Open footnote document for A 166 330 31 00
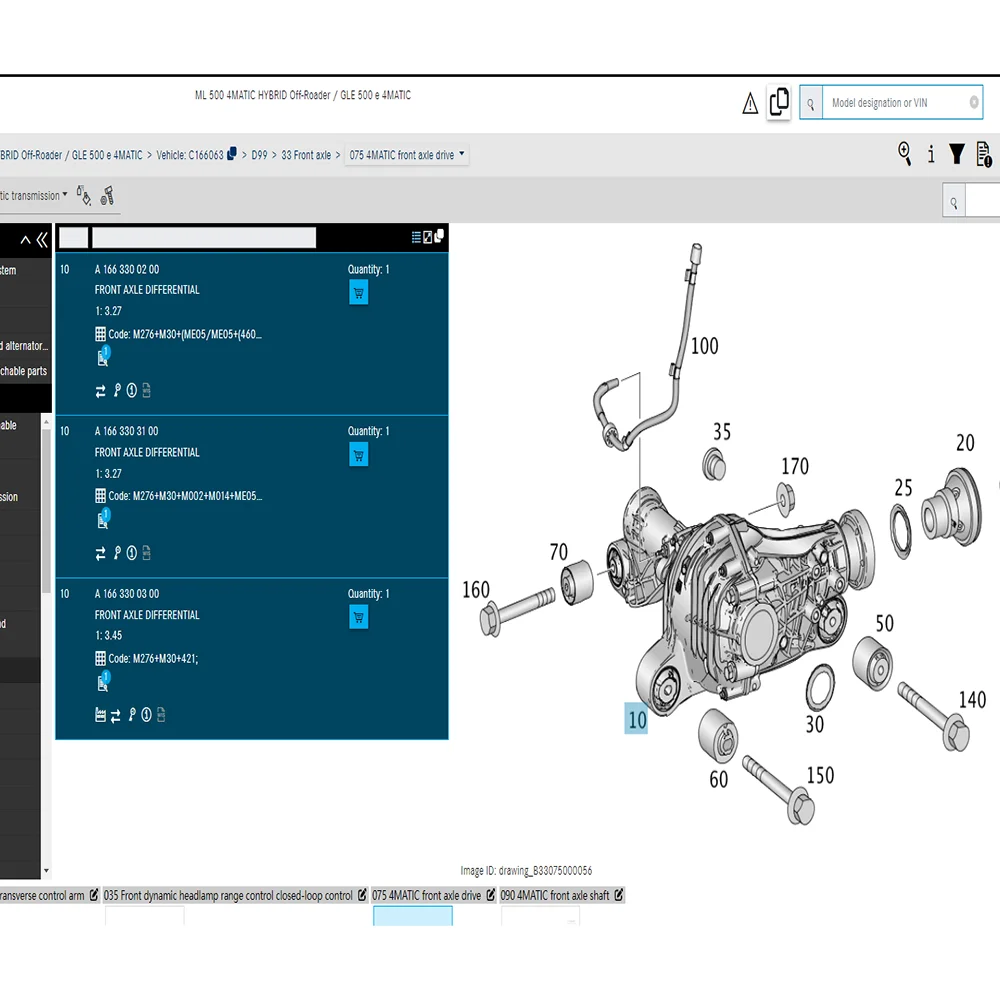Viewport: 1000px width, 1000px height. (x=103, y=518)
